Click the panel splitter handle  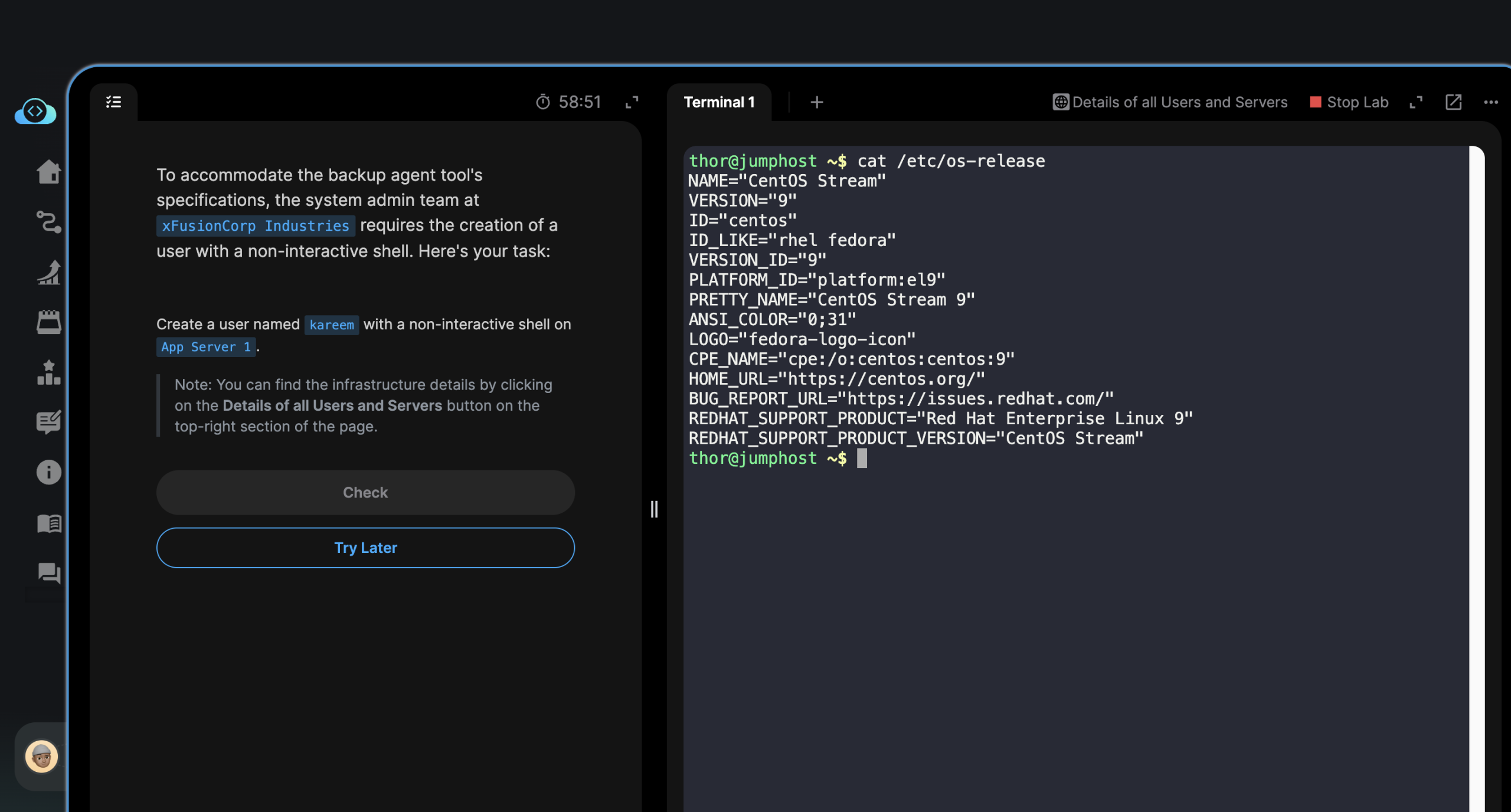point(654,509)
